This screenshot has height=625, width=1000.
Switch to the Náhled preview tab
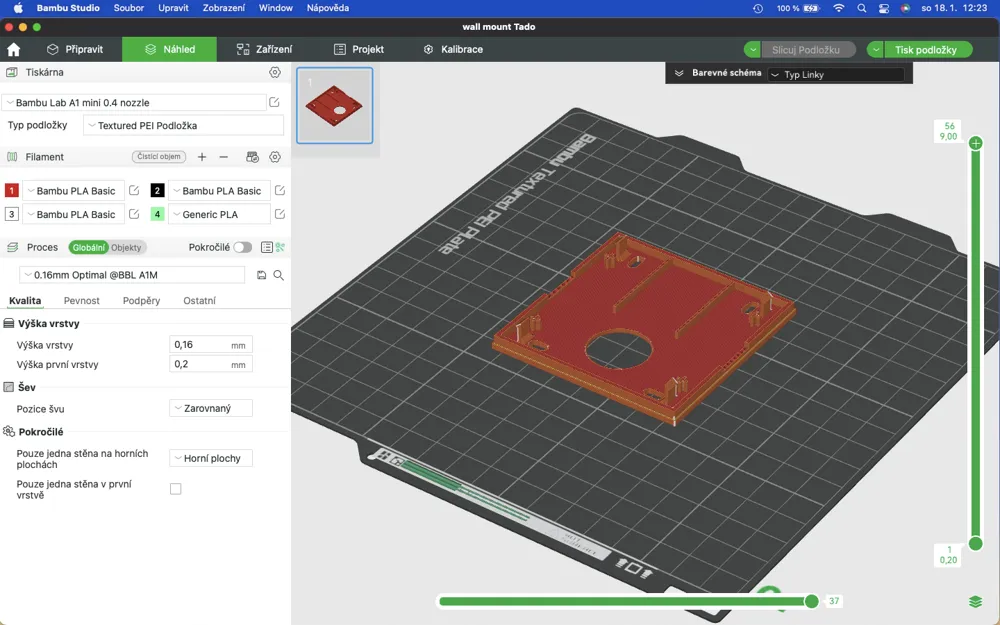tap(170, 49)
